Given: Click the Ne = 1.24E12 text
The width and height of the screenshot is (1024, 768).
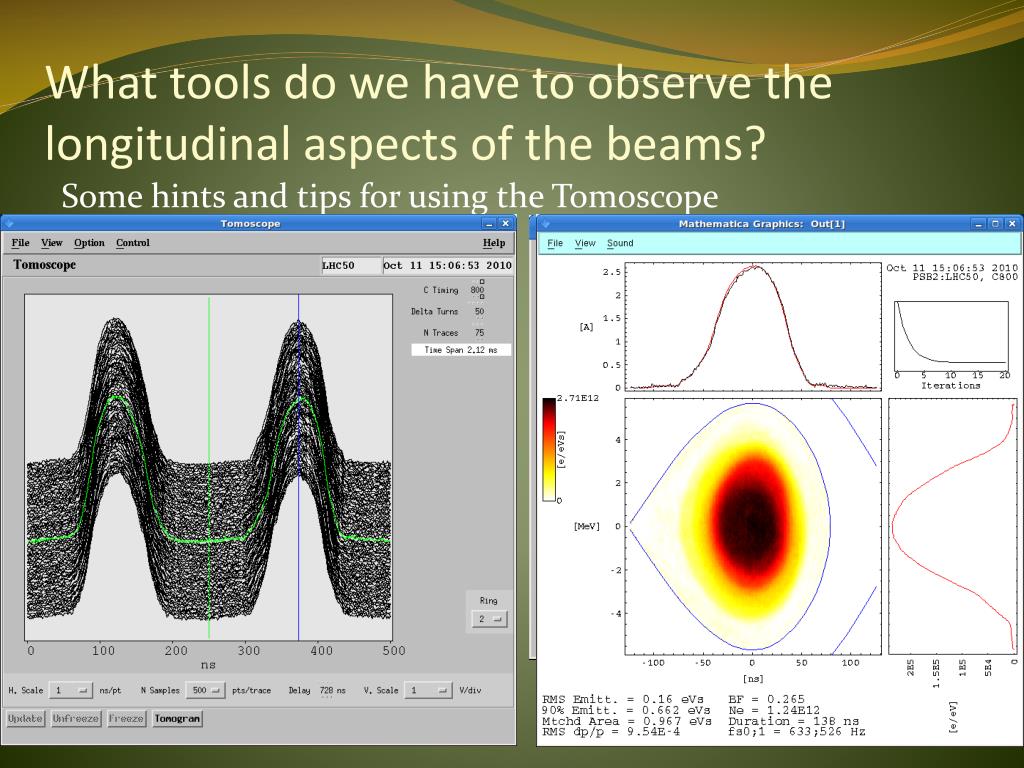Looking at the screenshot, I should tap(775, 711).
